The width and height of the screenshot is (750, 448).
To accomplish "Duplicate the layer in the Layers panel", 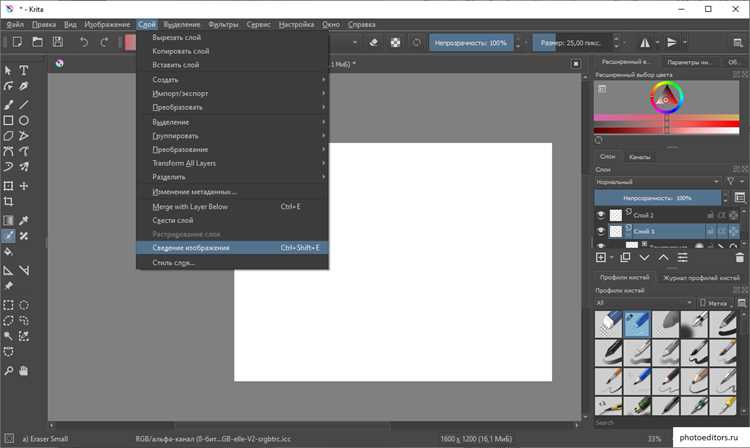I will pyautogui.click(x=625, y=258).
